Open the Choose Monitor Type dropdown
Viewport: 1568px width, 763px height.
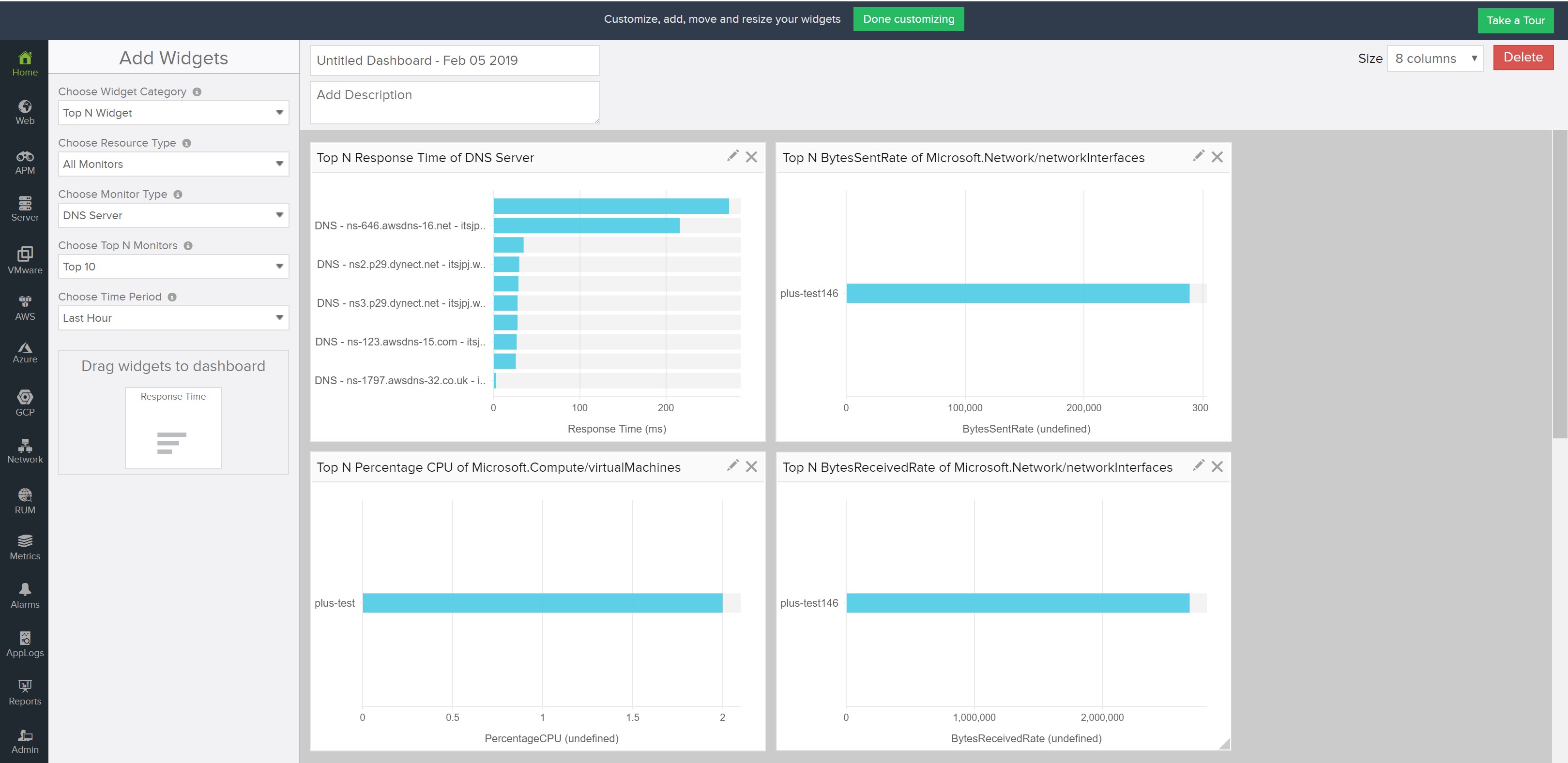(x=173, y=215)
